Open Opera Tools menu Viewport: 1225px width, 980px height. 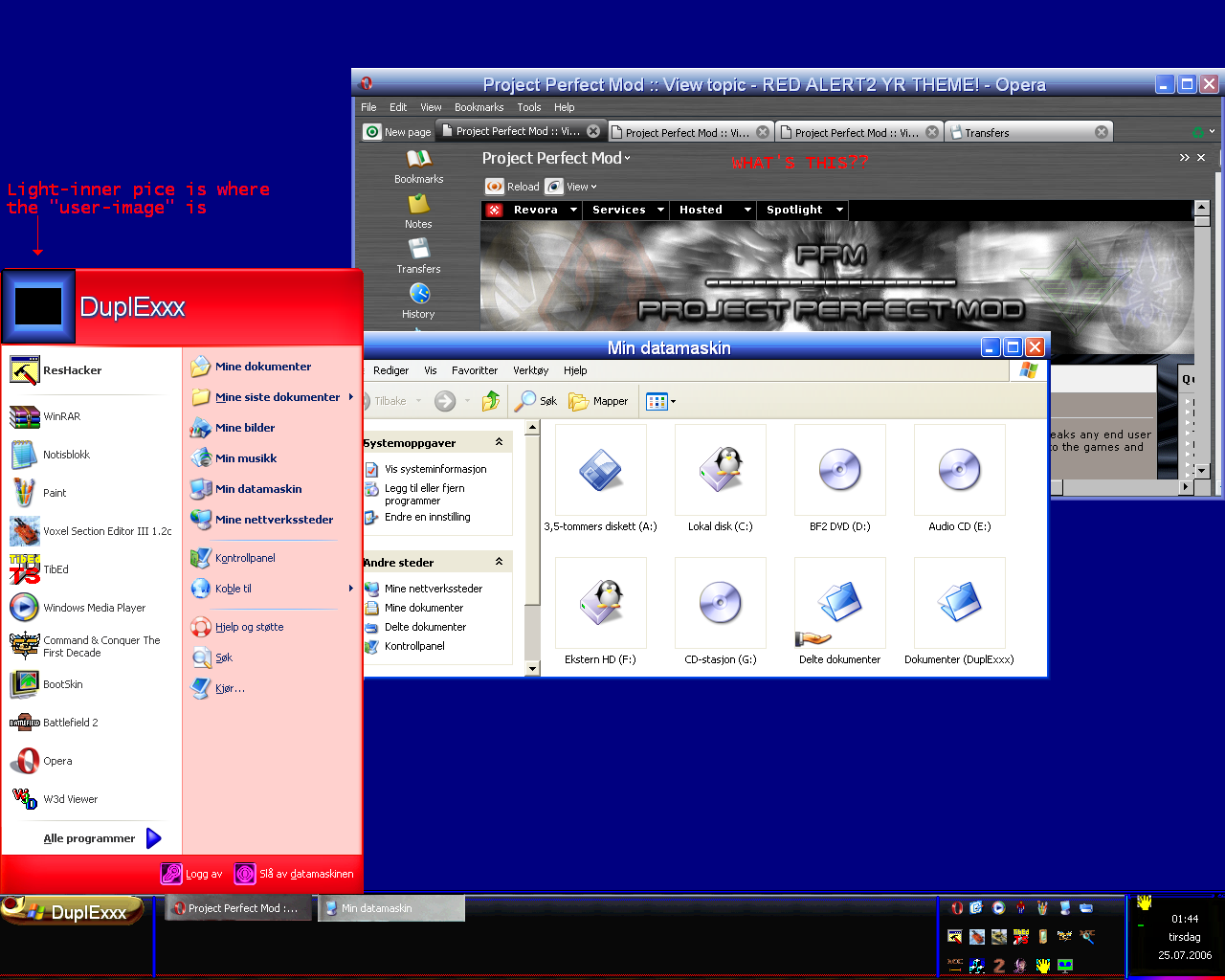[529, 107]
